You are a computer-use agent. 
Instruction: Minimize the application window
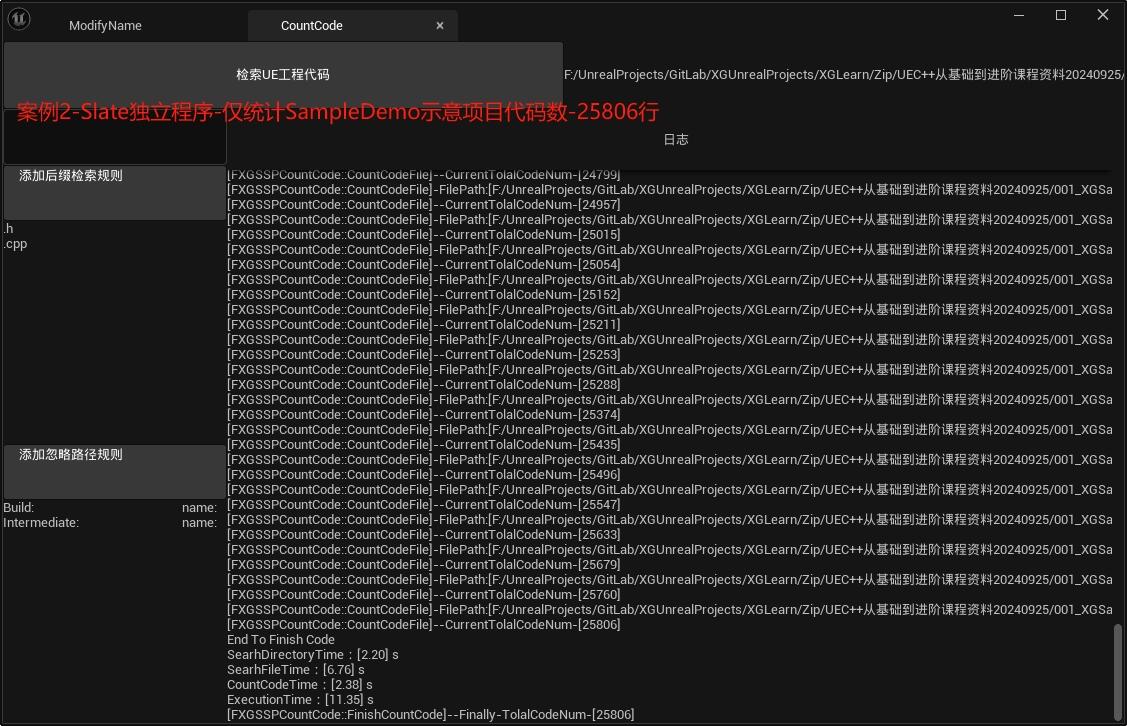(x=1018, y=15)
